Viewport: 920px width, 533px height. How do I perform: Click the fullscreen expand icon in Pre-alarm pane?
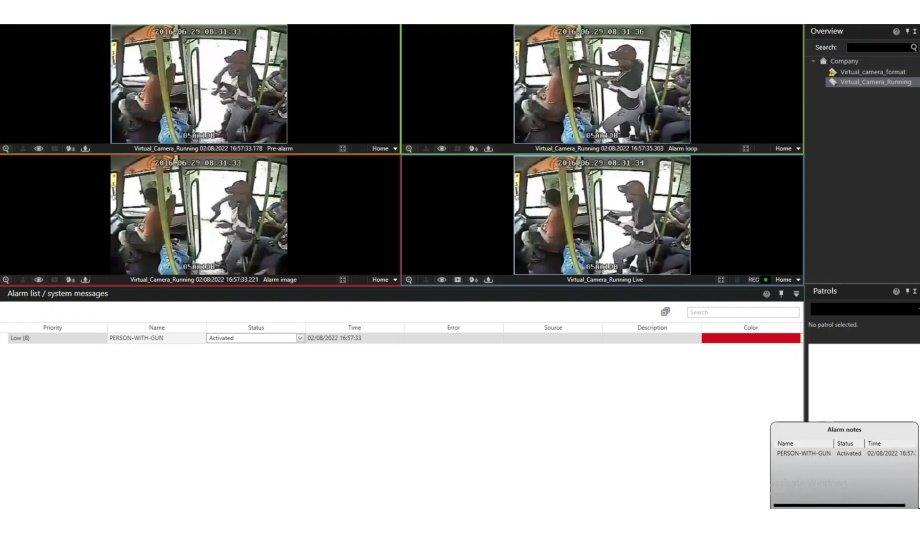(343, 149)
